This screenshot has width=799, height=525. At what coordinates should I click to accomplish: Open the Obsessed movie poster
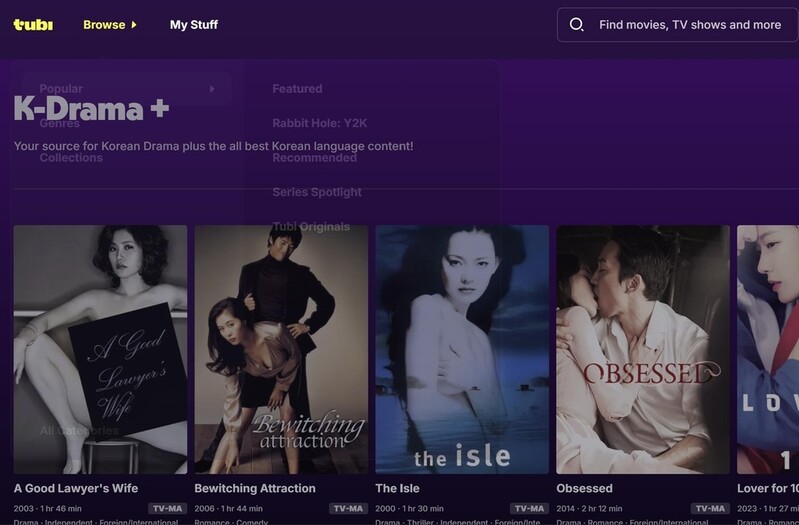[643, 349]
